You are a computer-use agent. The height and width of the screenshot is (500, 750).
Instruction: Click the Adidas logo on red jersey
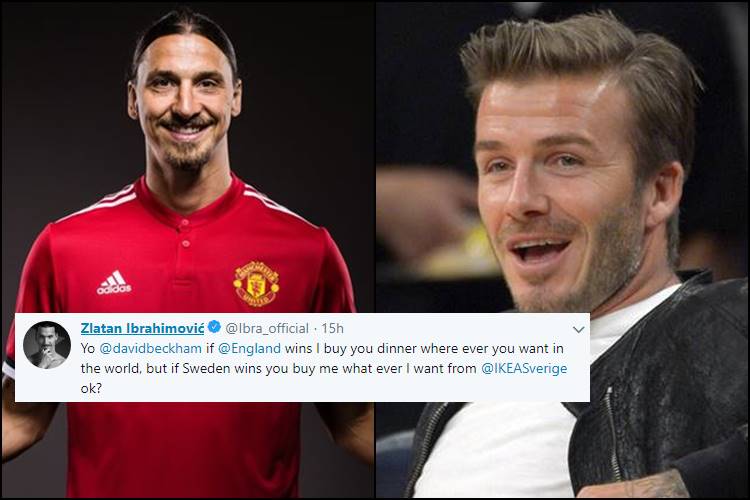pyautogui.click(x=114, y=283)
